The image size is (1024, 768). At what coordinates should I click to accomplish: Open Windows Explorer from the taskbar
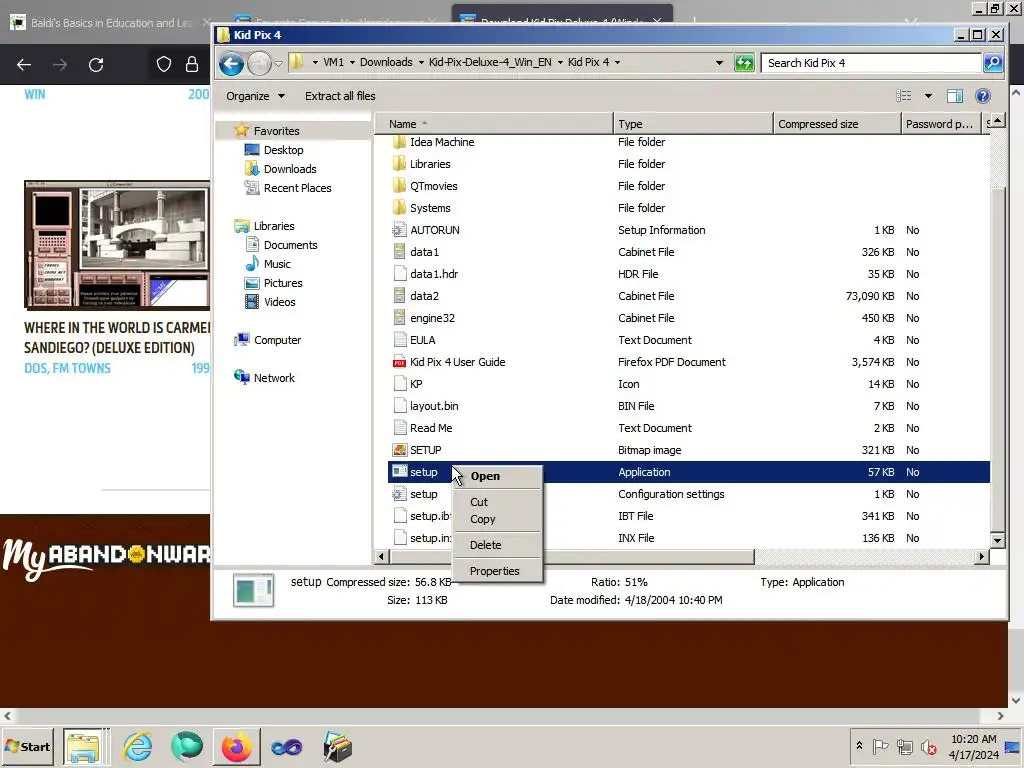84,746
